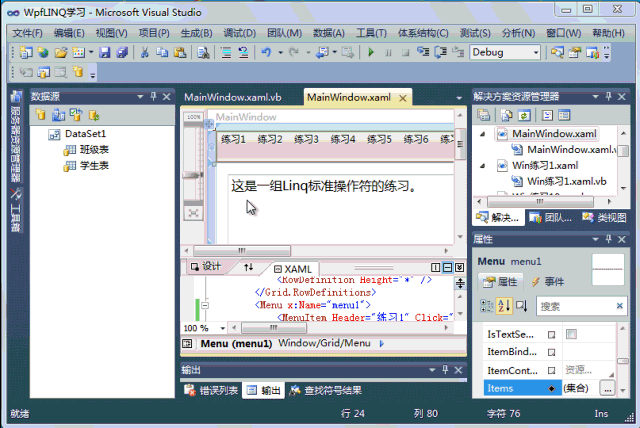This screenshot has height=428, width=640.
Task: Swap design and XAML panes arrows
Action: pos(248,267)
